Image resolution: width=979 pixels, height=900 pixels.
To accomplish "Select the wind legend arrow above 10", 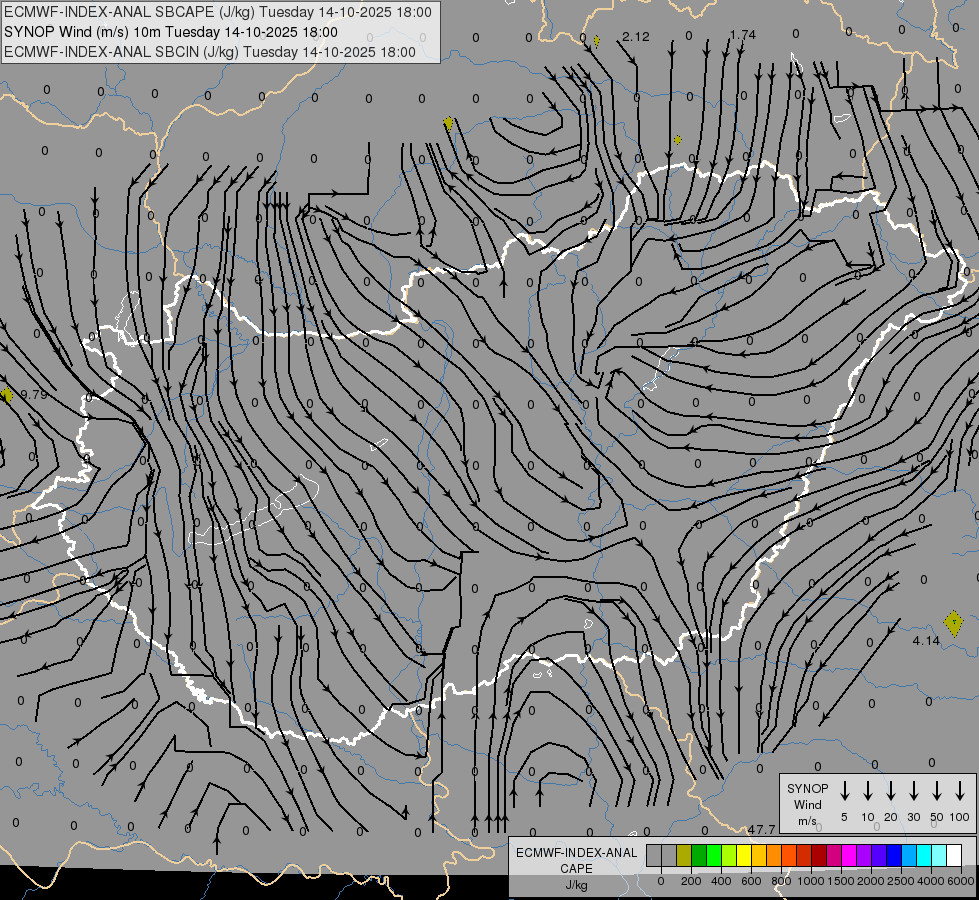I will pyautogui.click(x=867, y=790).
